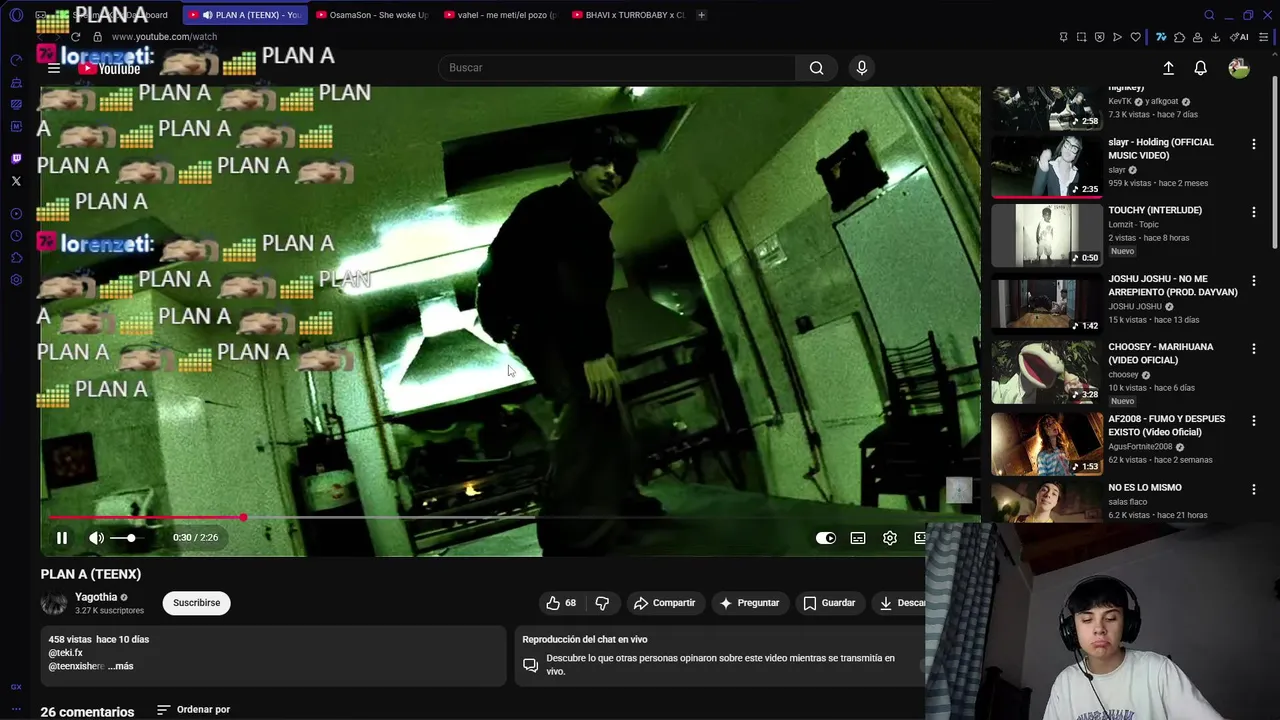Open the sidebar settings gear
This screenshot has height=720, width=1280.
click(x=16, y=280)
